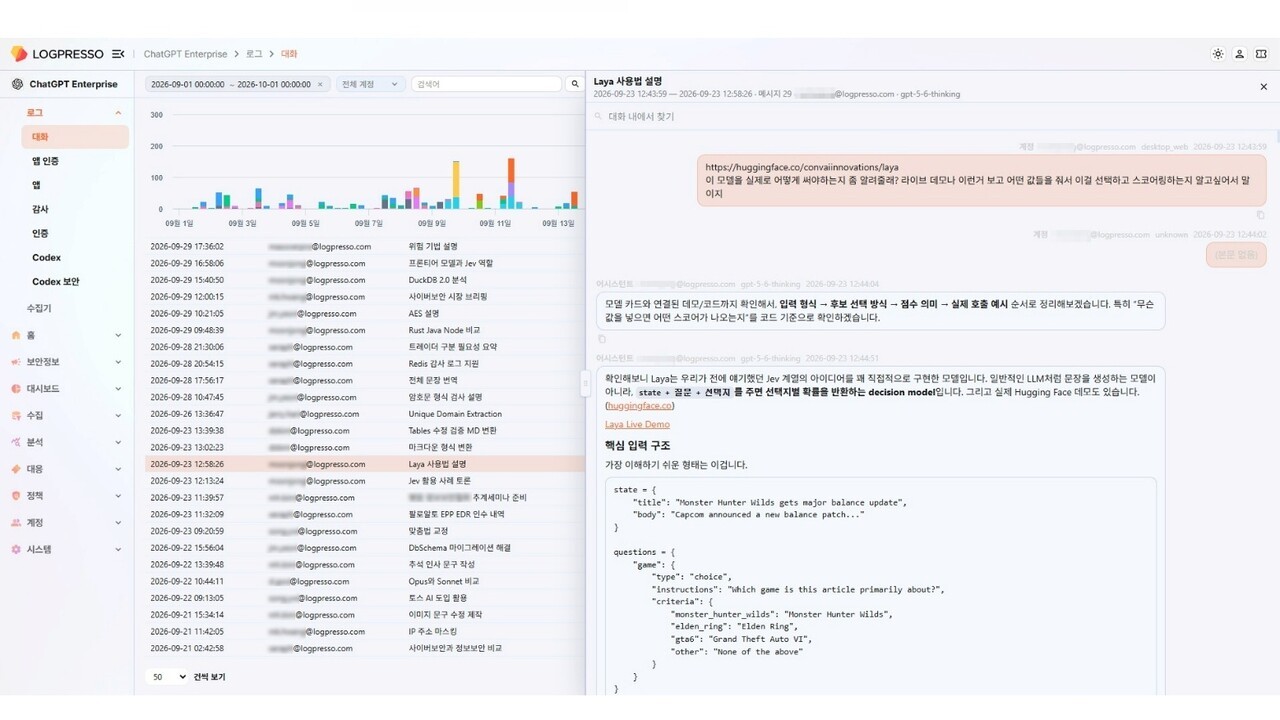Toggle the light/dark theme sun icon
This screenshot has width=1280, height=720.
point(1217,54)
